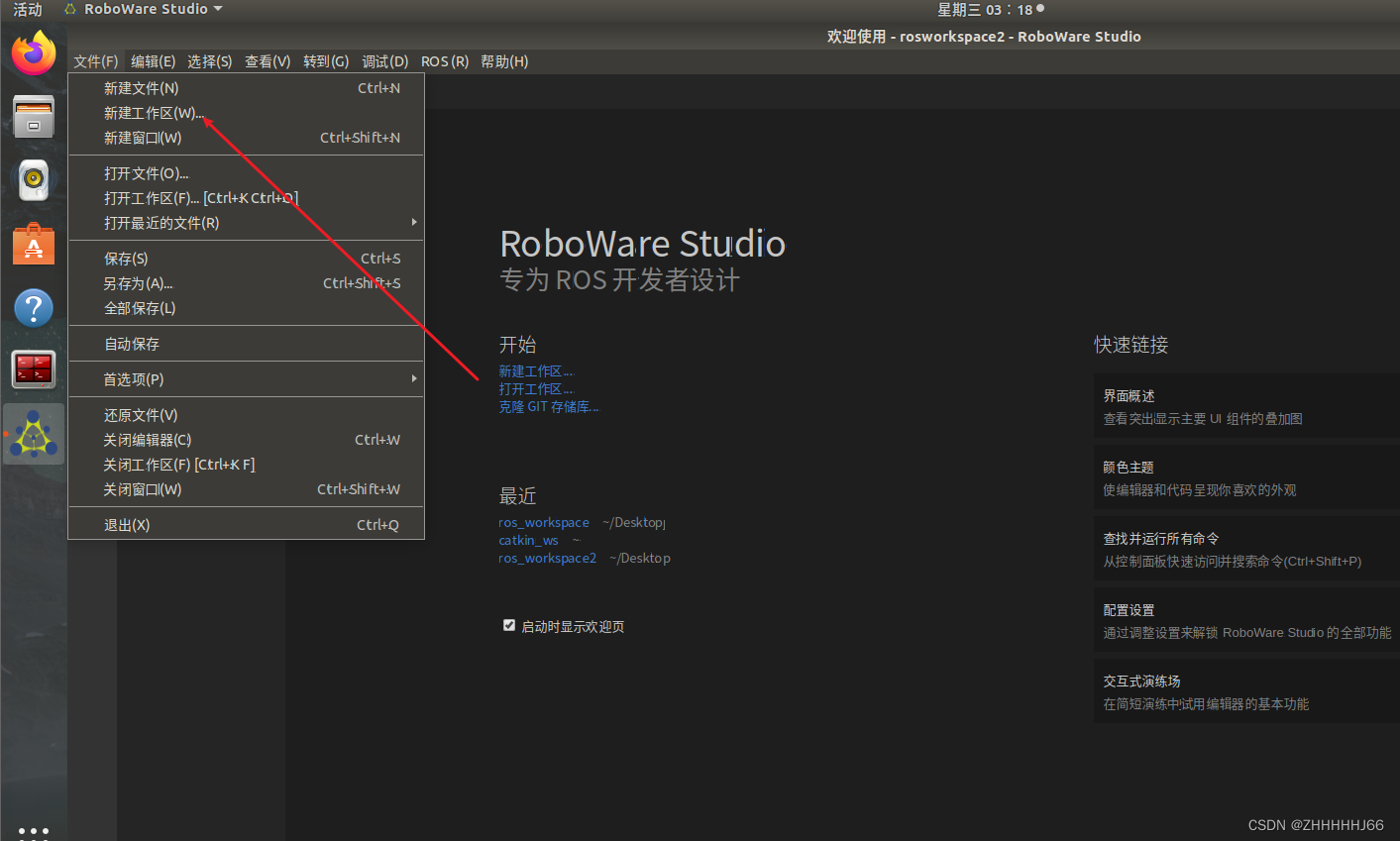Screen dimensions: 1400x841
Task: Open the 文件(F) menu
Action: pos(96,61)
